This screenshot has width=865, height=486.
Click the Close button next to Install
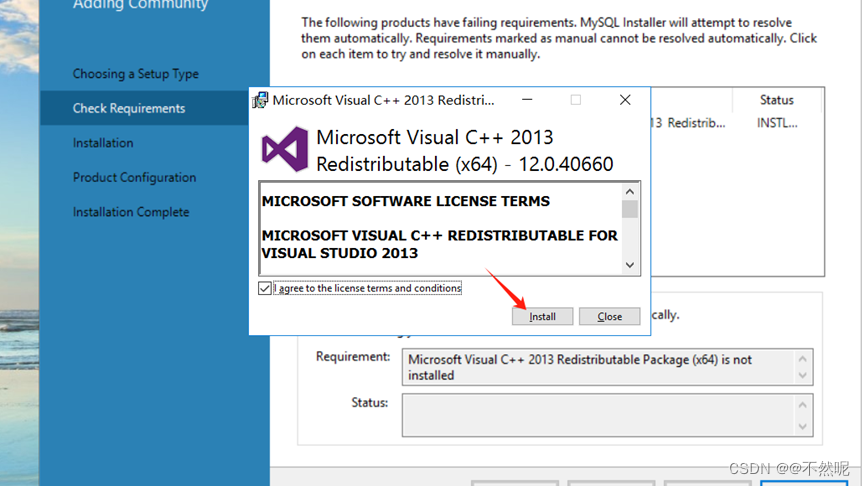click(609, 316)
